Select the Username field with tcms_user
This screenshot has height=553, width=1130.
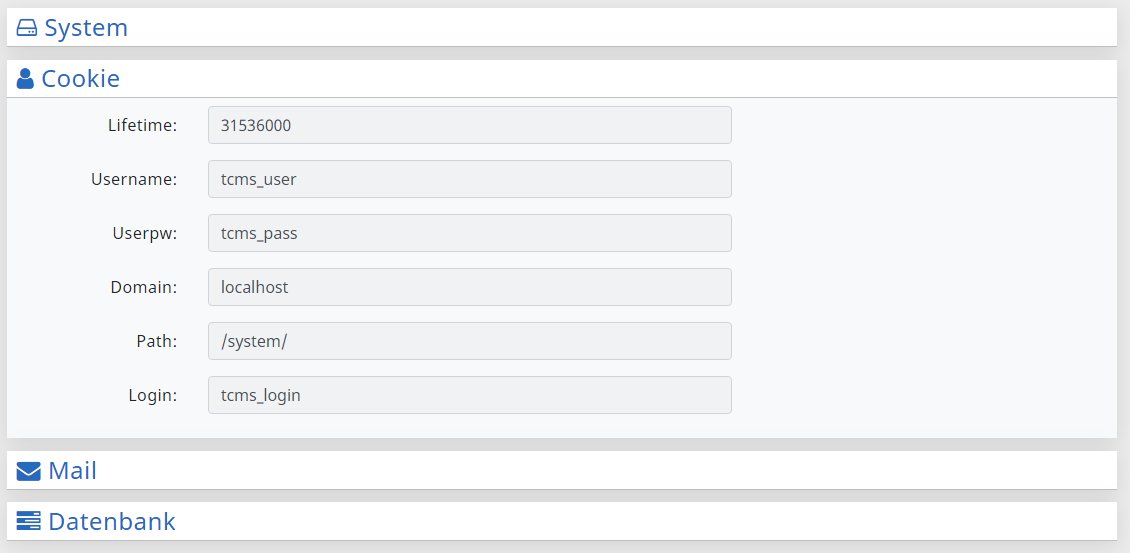[x=470, y=179]
